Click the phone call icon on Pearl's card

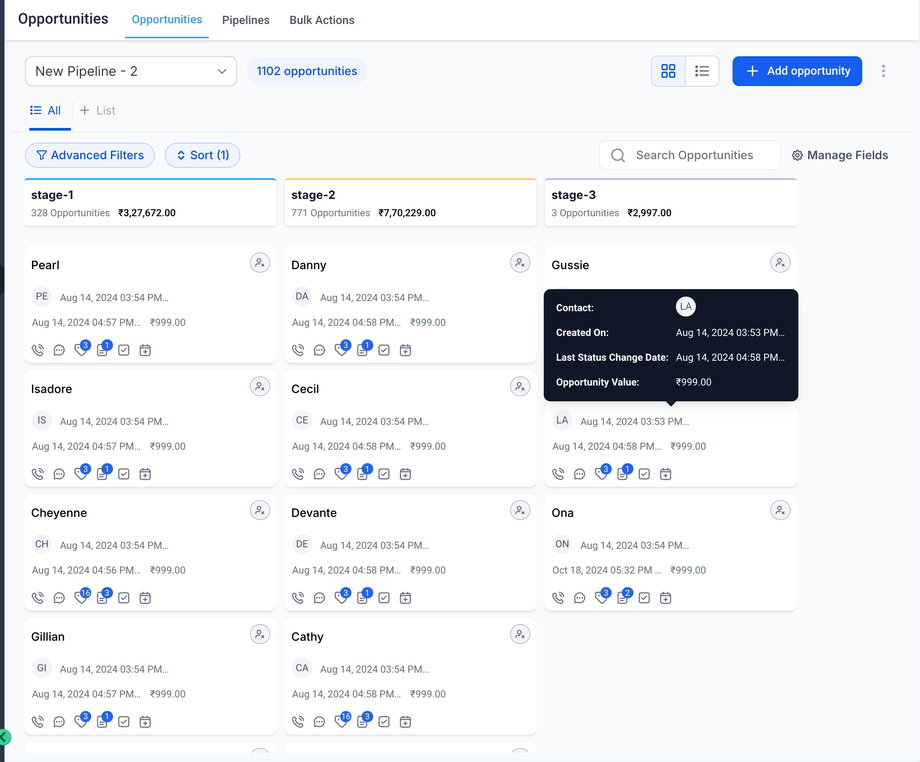click(x=38, y=350)
